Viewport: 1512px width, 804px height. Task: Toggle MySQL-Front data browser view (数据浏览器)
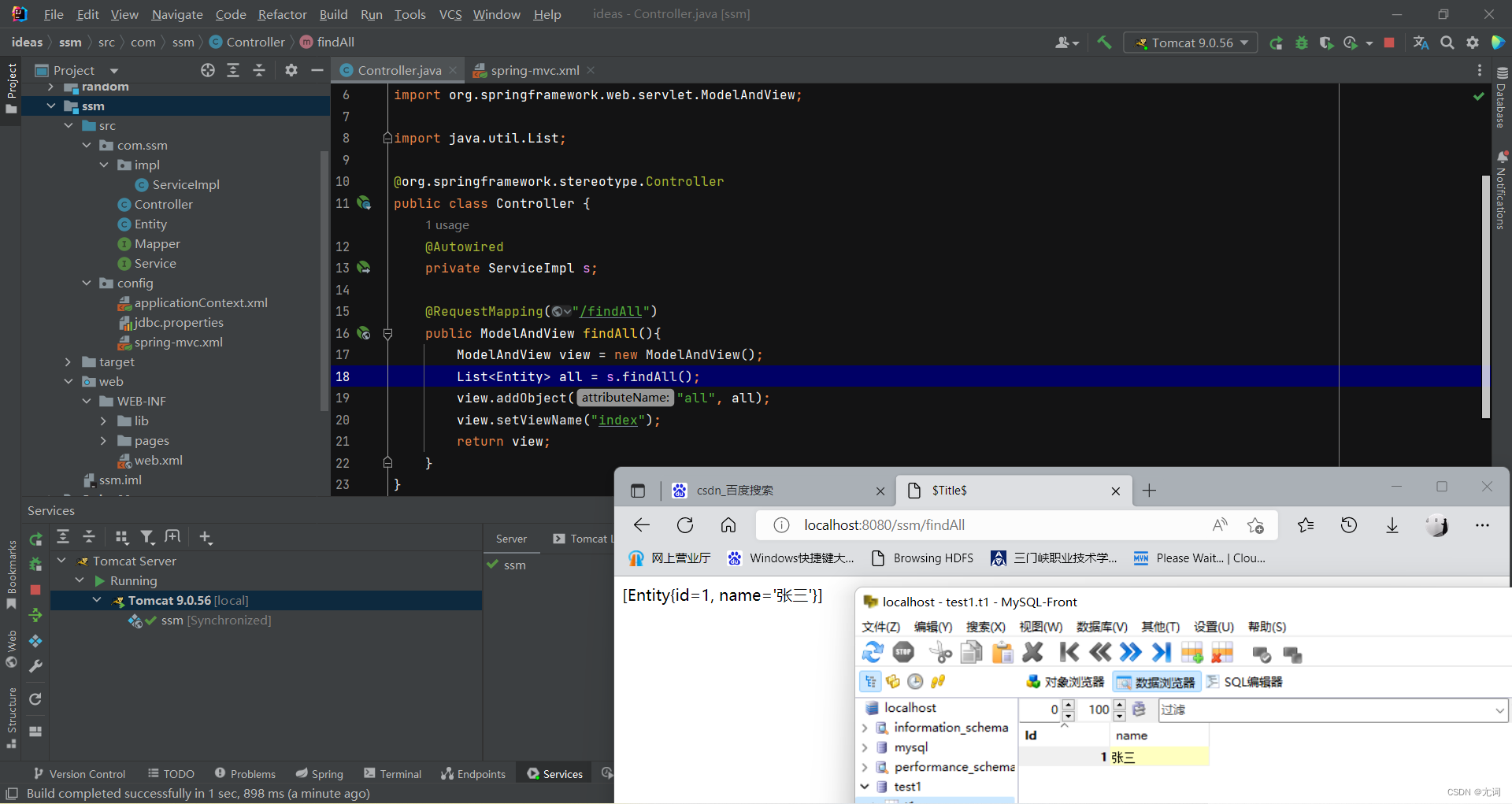tap(1157, 682)
